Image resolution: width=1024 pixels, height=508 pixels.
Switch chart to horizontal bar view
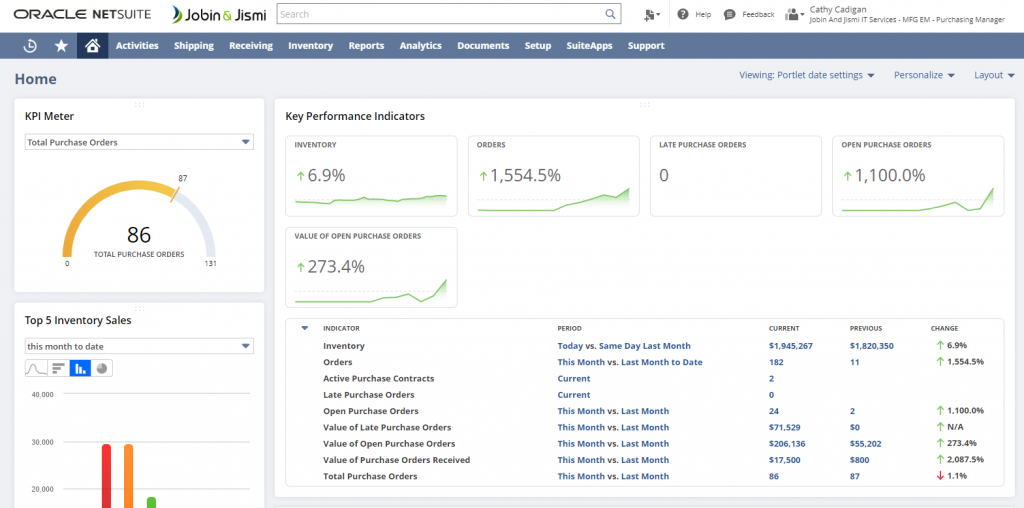[x=58, y=369]
